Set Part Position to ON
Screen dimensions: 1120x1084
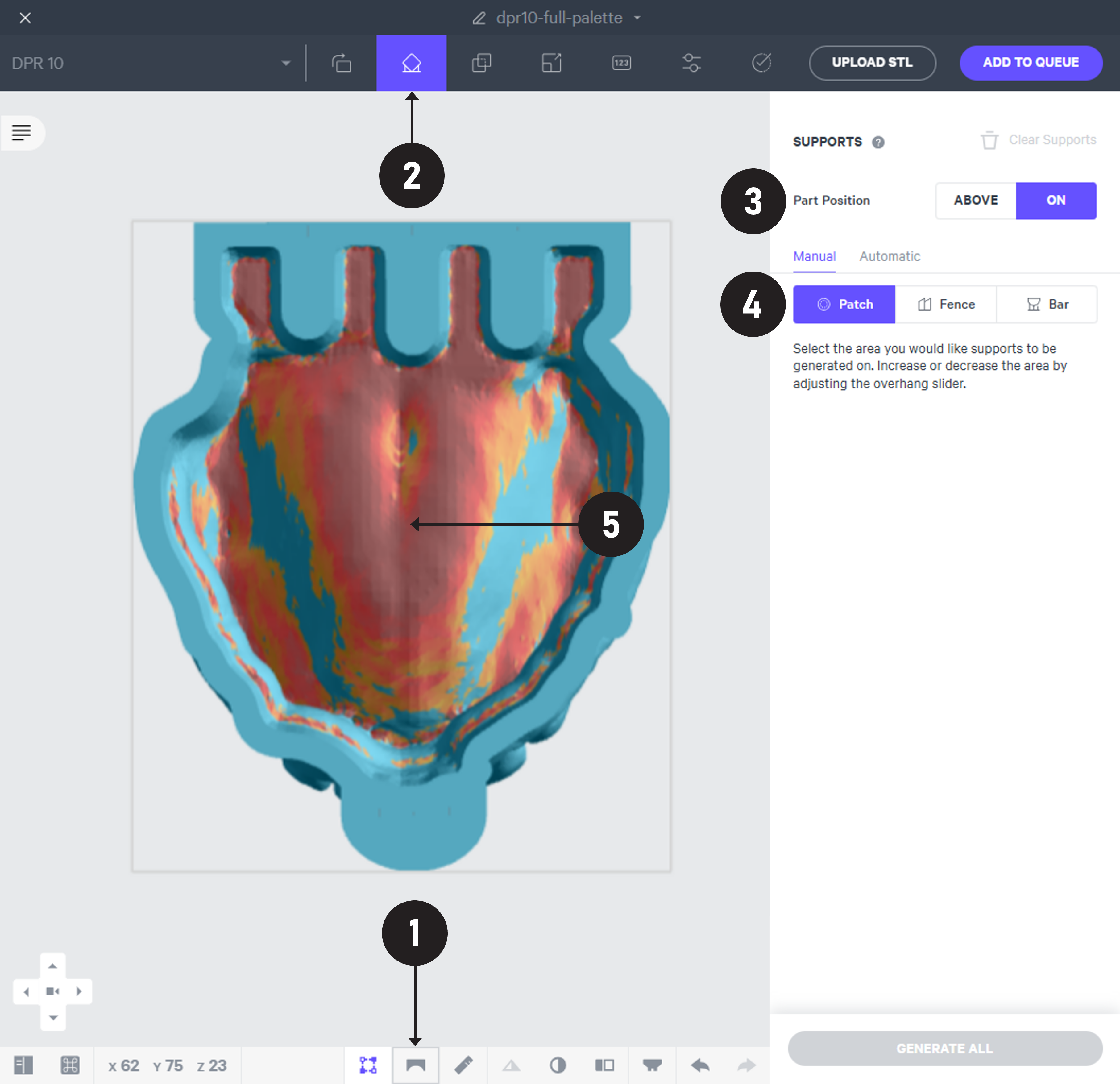click(1056, 201)
